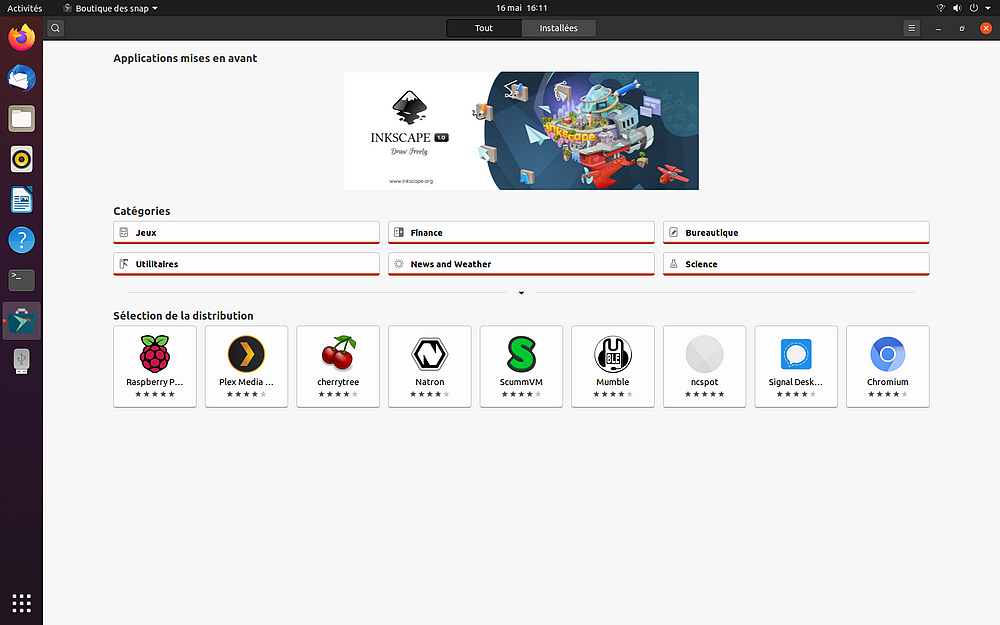Click the ScummVM app name
Screen dimensions: 1000x625
(x=521, y=382)
